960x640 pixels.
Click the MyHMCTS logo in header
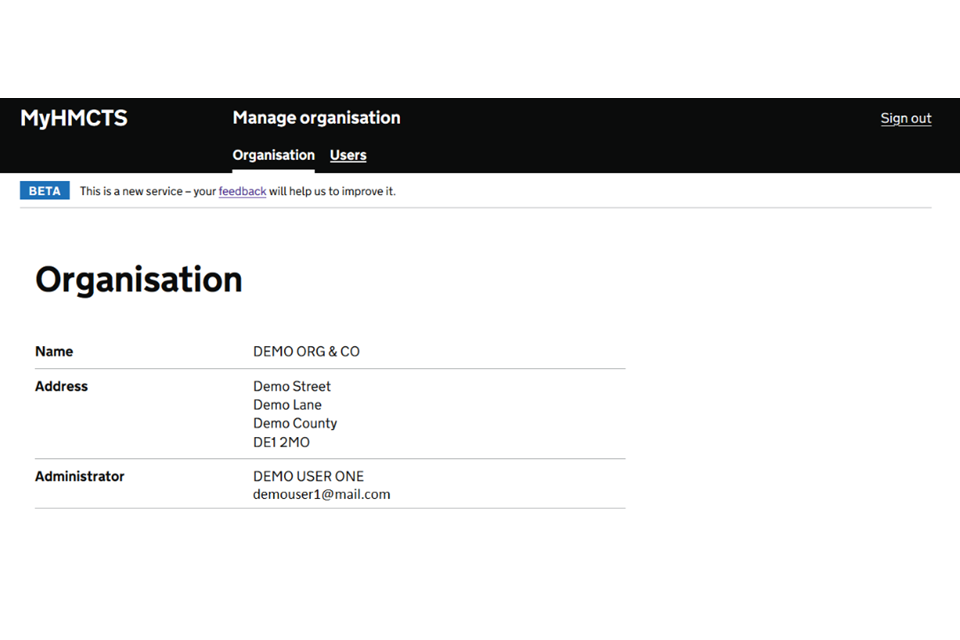[74, 118]
